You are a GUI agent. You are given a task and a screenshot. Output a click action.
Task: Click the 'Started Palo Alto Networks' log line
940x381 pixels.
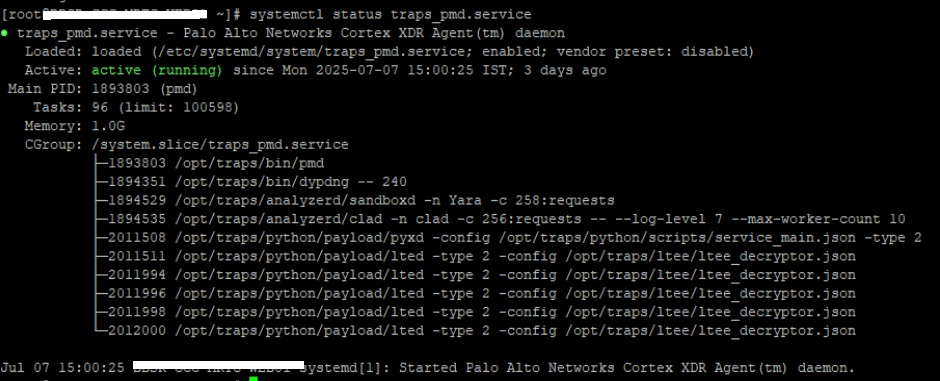[427, 367]
